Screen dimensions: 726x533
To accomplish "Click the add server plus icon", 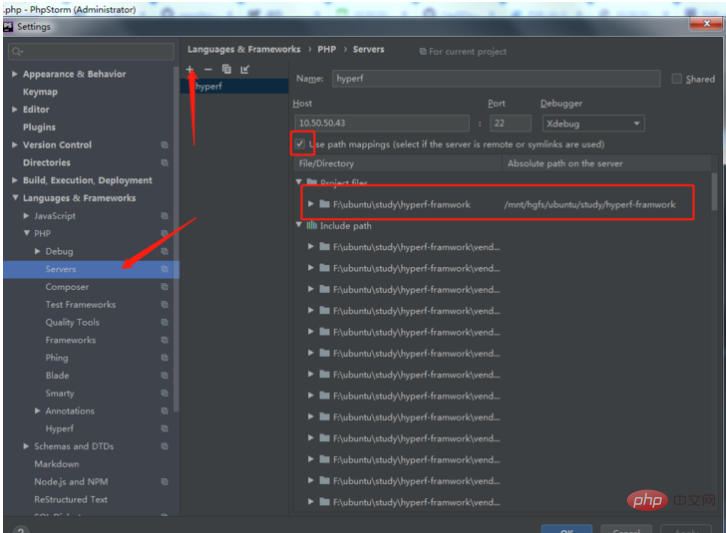I will (190, 69).
